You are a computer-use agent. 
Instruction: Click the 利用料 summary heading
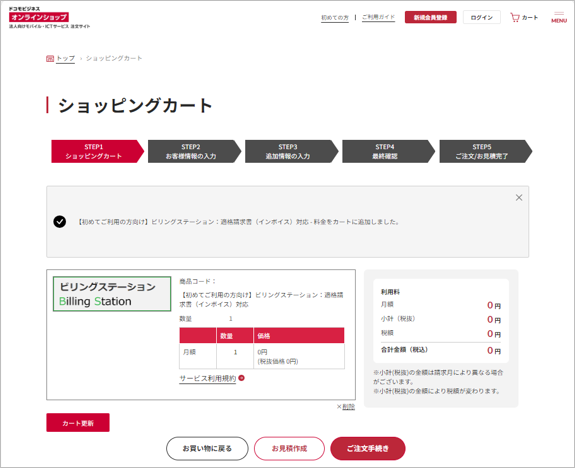[x=390, y=292]
